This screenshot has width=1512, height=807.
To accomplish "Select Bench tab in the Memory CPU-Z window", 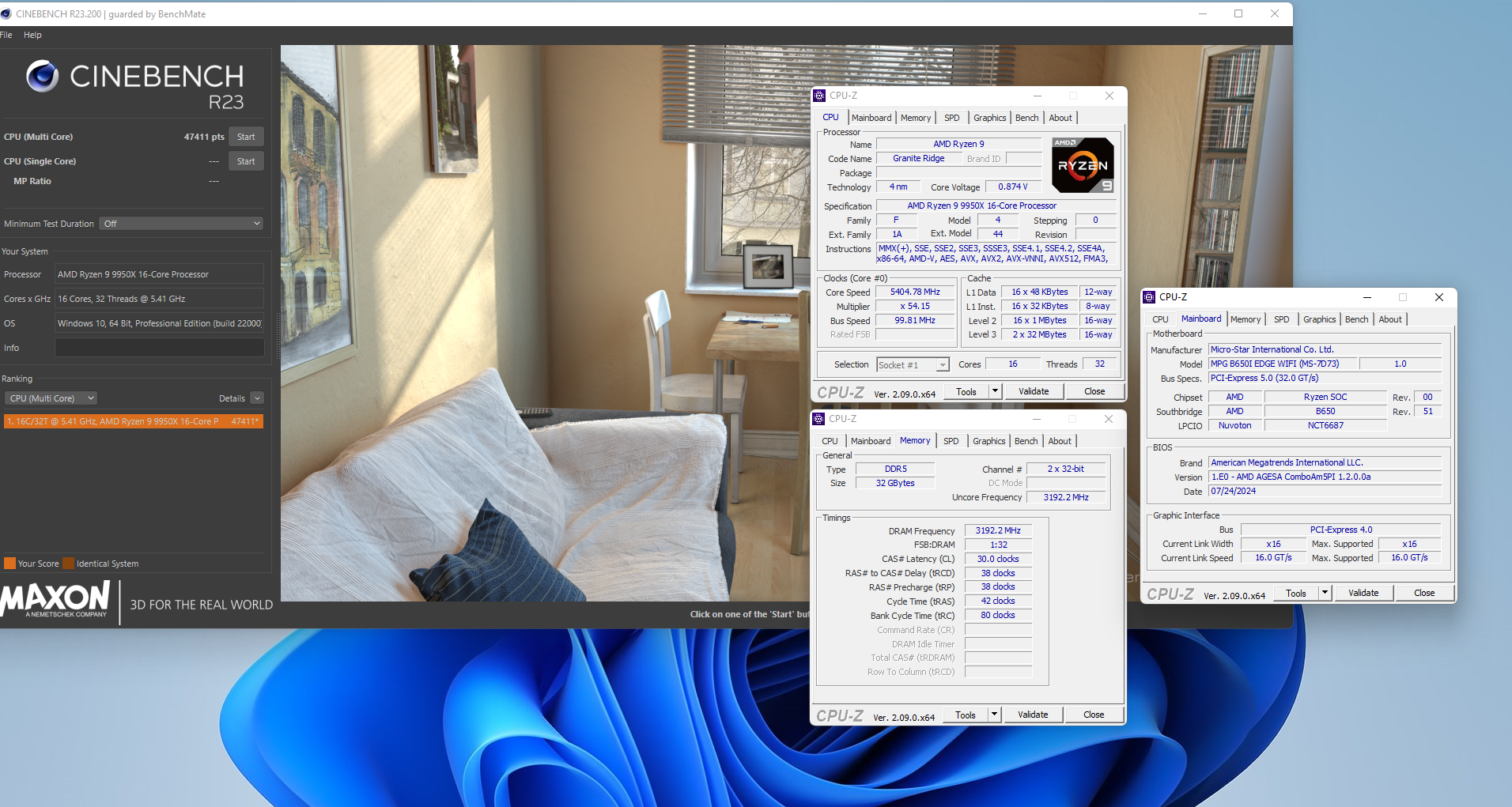I will click(1026, 441).
